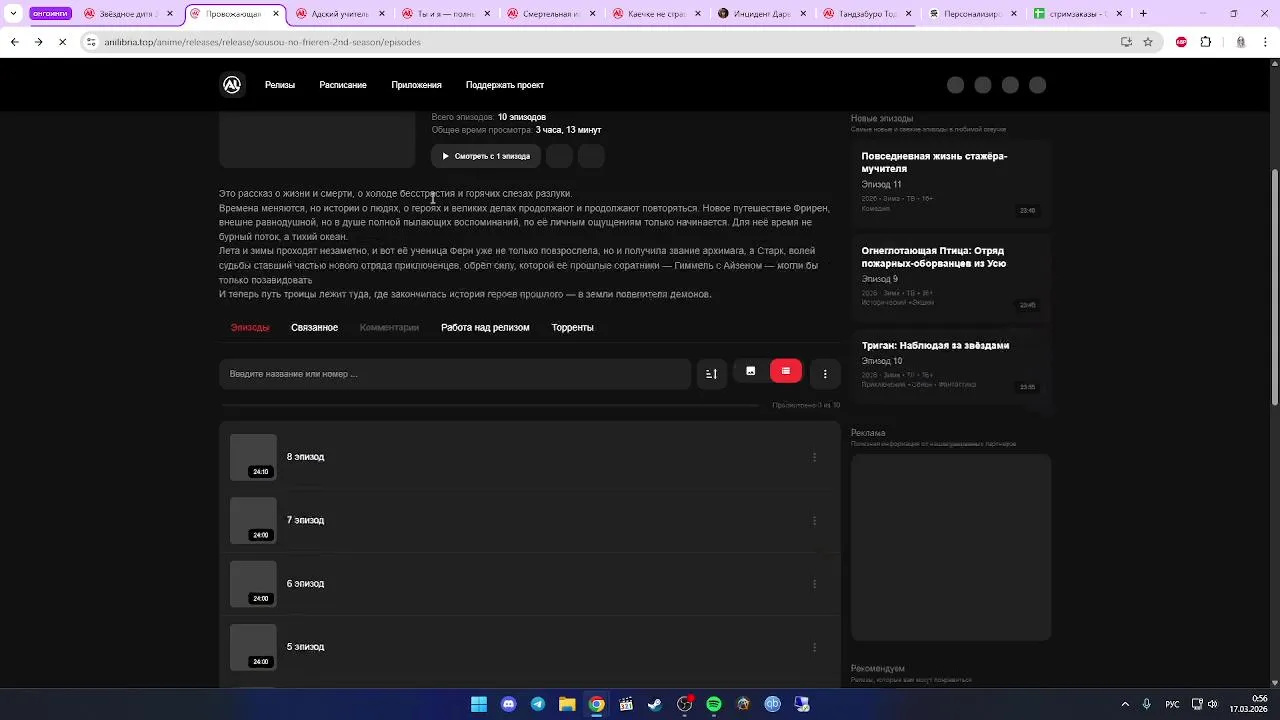Open Поддержать проект link
The width and height of the screenshot is (1280, 720).
click(505, 85)
